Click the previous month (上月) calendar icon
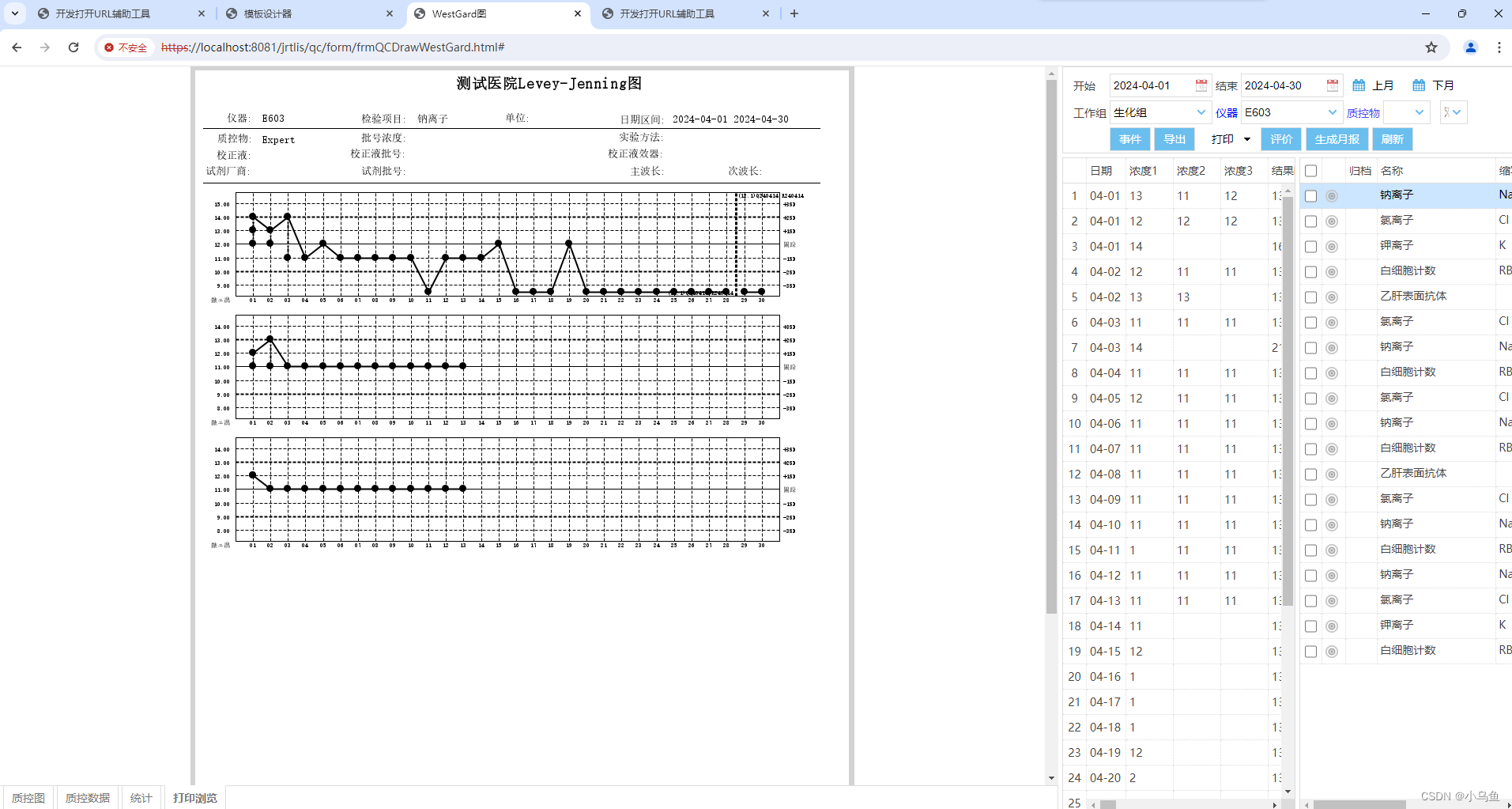This screenshot has height=809, width=1512. (x=1359, y=85)
